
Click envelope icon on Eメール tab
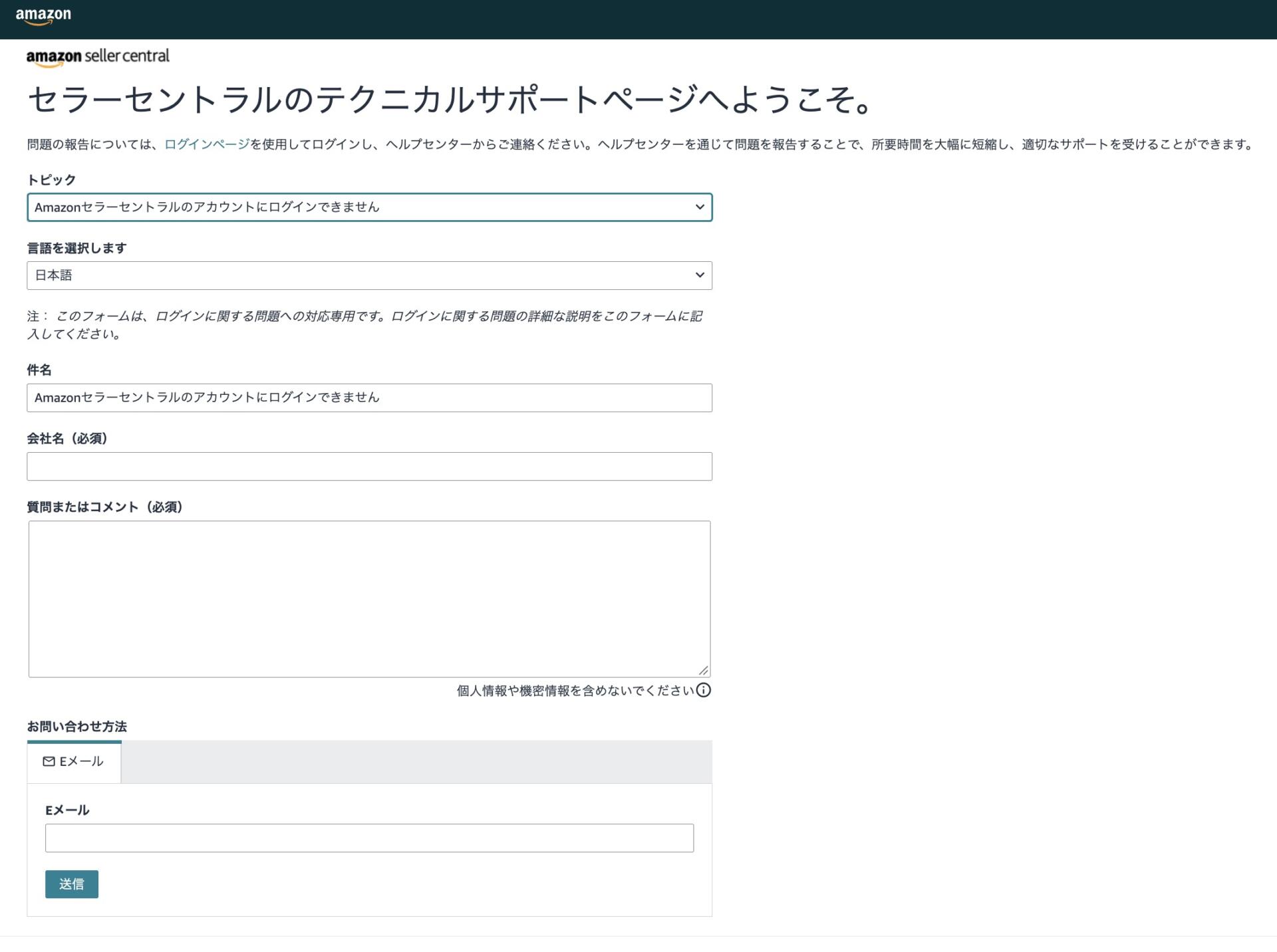(x=49, y=761)
